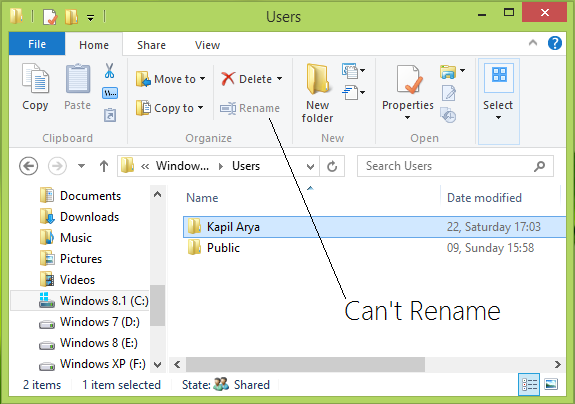Open the Share ribbon tab
Viewport: 575px width, 404px height.
pos(151,45)
